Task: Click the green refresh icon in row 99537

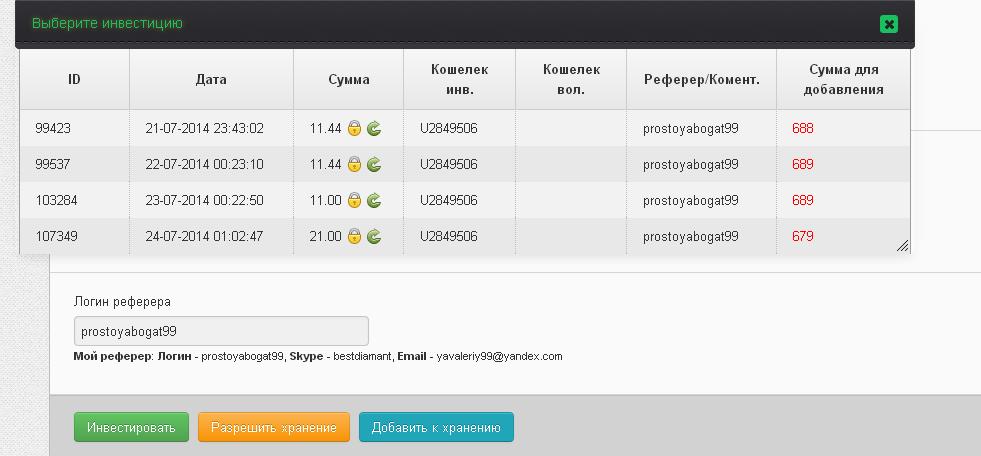Action: click(374, 165)
